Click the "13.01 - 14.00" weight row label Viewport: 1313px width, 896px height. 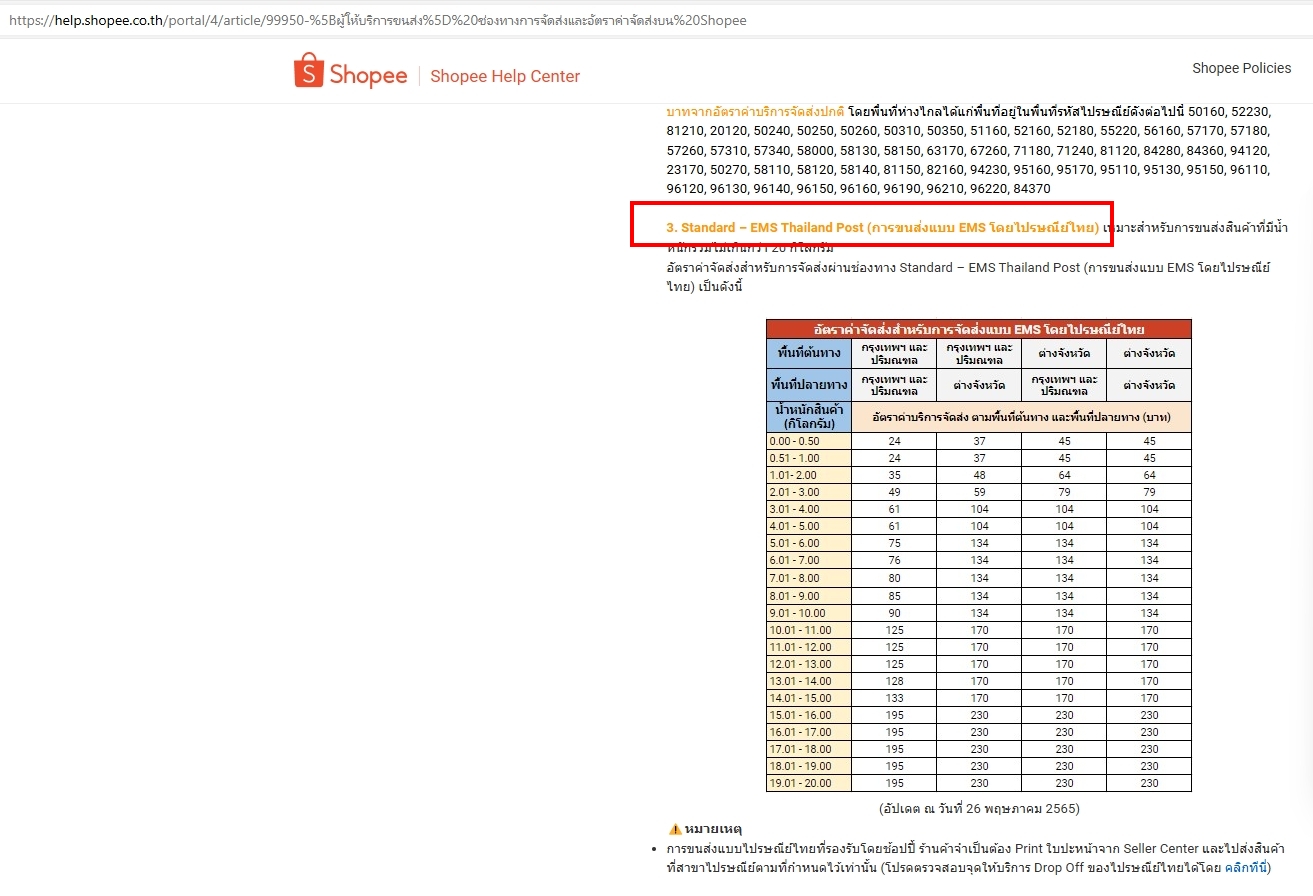click(x=809, y=681)
